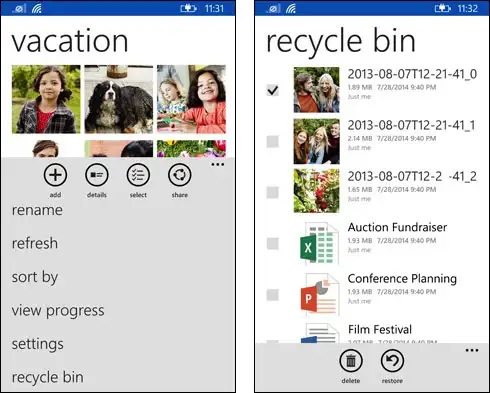This screenshot has width=490, height=393.
Task: Tap the share icon
Action: pyautogui.click(x=180, y=175)
